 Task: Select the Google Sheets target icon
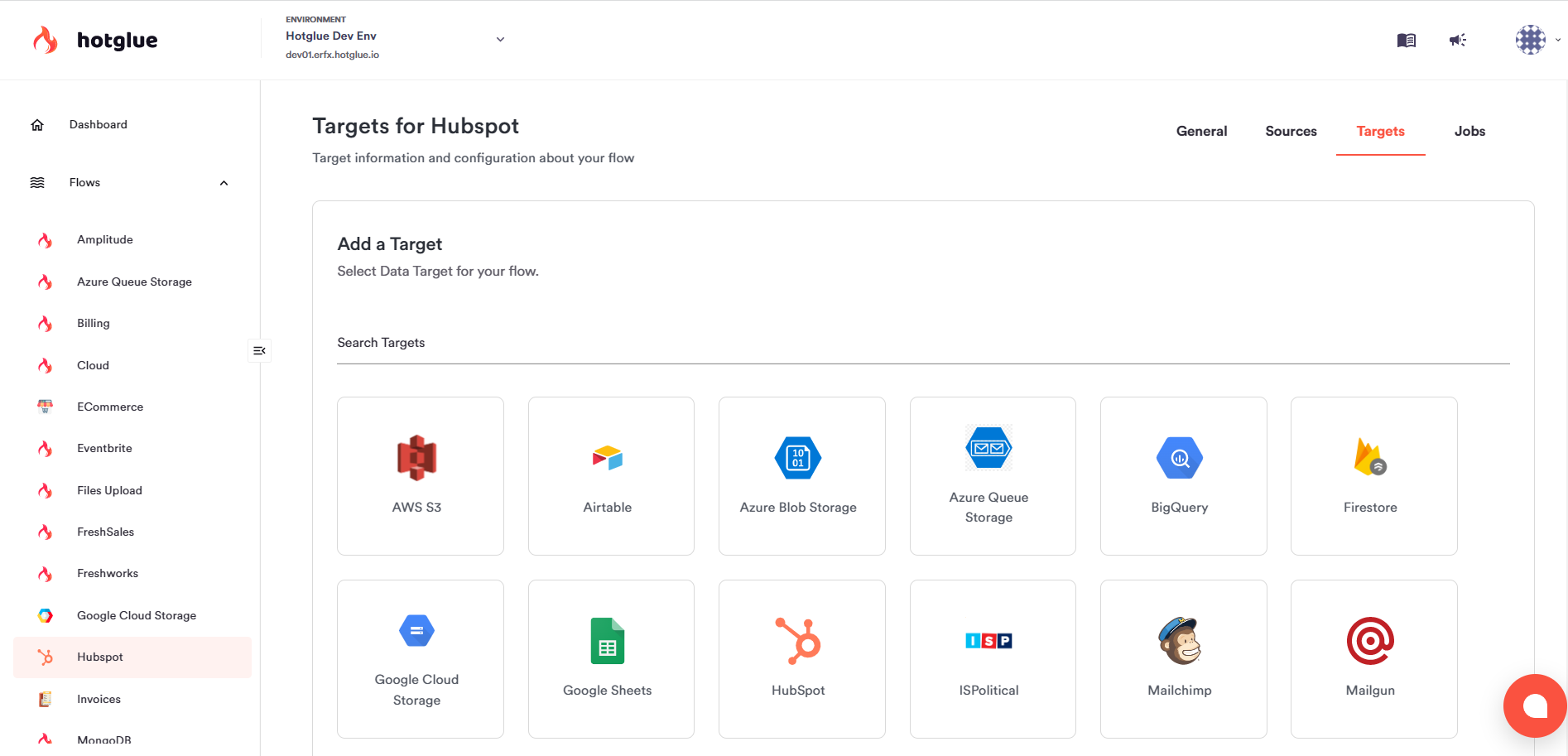[608, 641]
